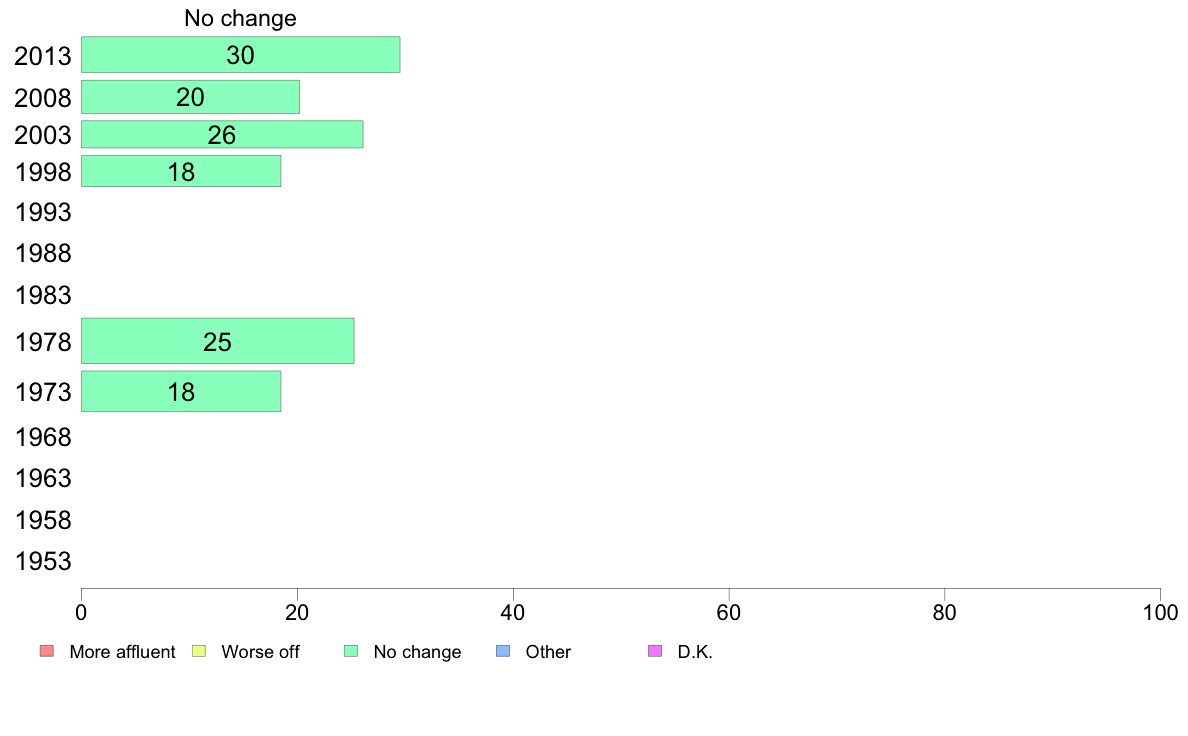Viewport: 1188px width, 736px height.
Task: Click the No change column heading
Action: [240, 18]
